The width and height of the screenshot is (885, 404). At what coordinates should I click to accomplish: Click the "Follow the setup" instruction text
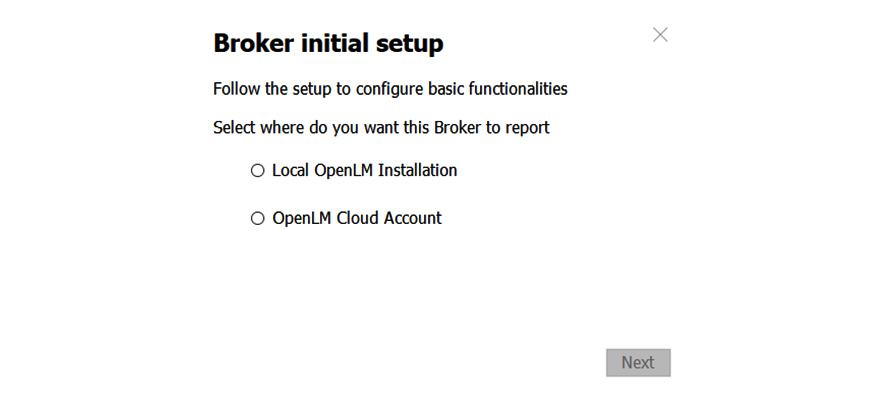(x=390, y=89)
